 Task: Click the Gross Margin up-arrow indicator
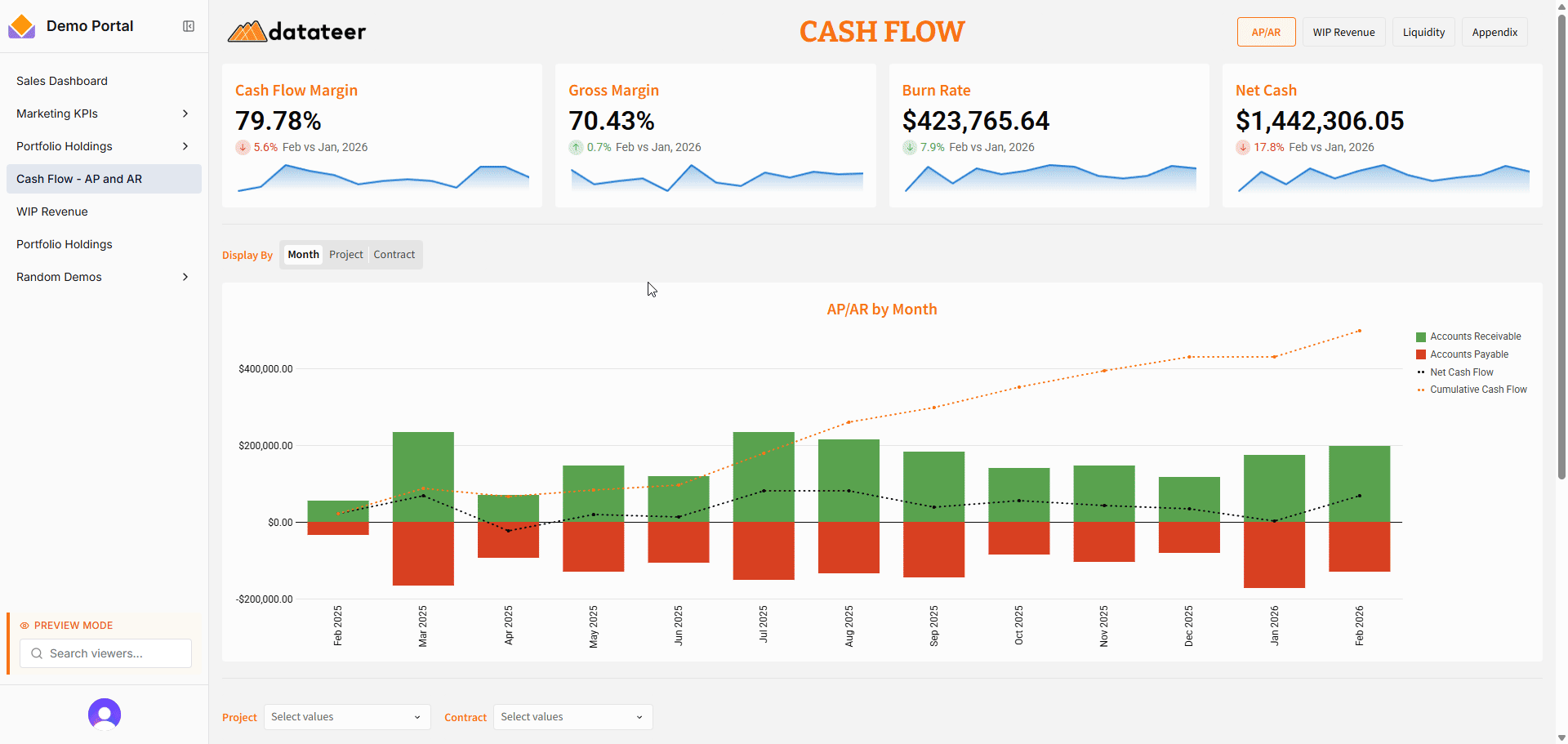click(576, 148)
